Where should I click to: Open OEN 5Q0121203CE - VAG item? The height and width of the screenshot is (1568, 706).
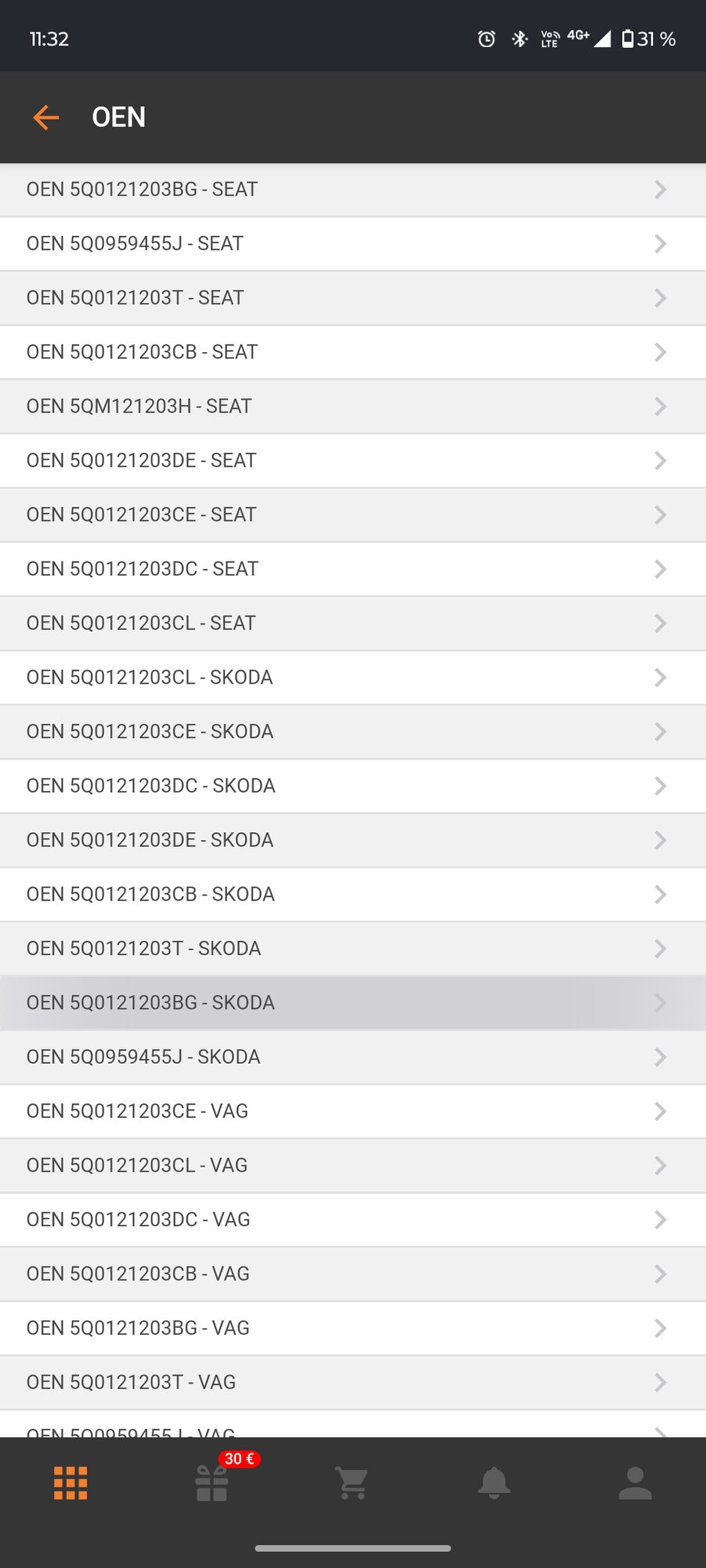coord(138,1111)
